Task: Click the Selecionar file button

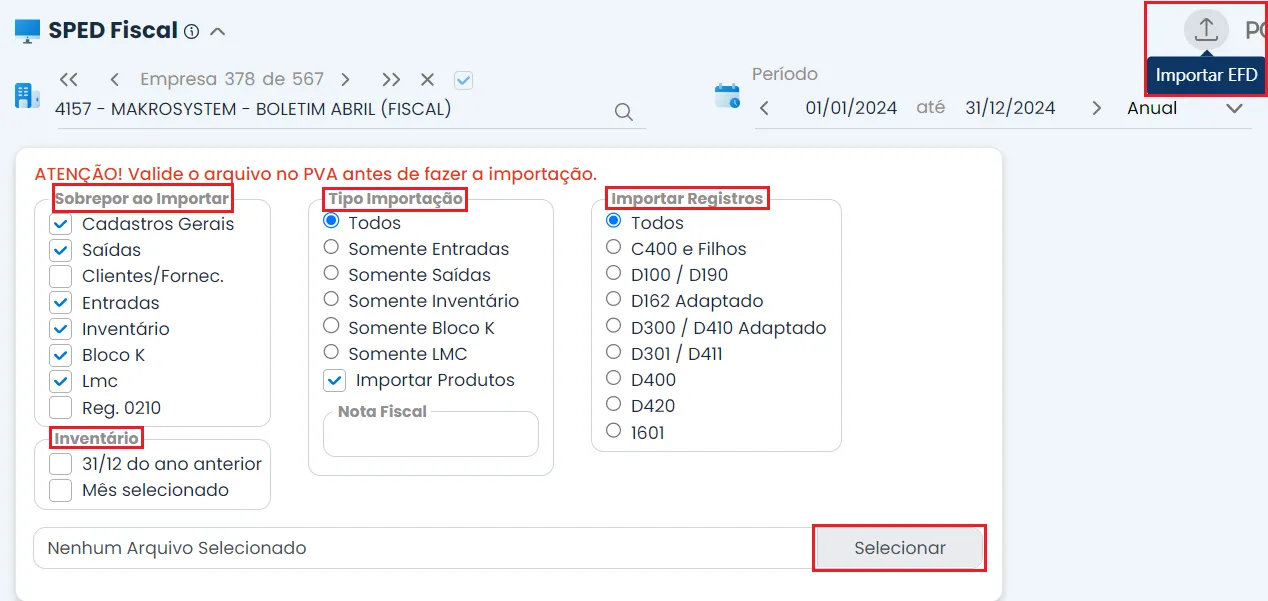Action: 900,548
